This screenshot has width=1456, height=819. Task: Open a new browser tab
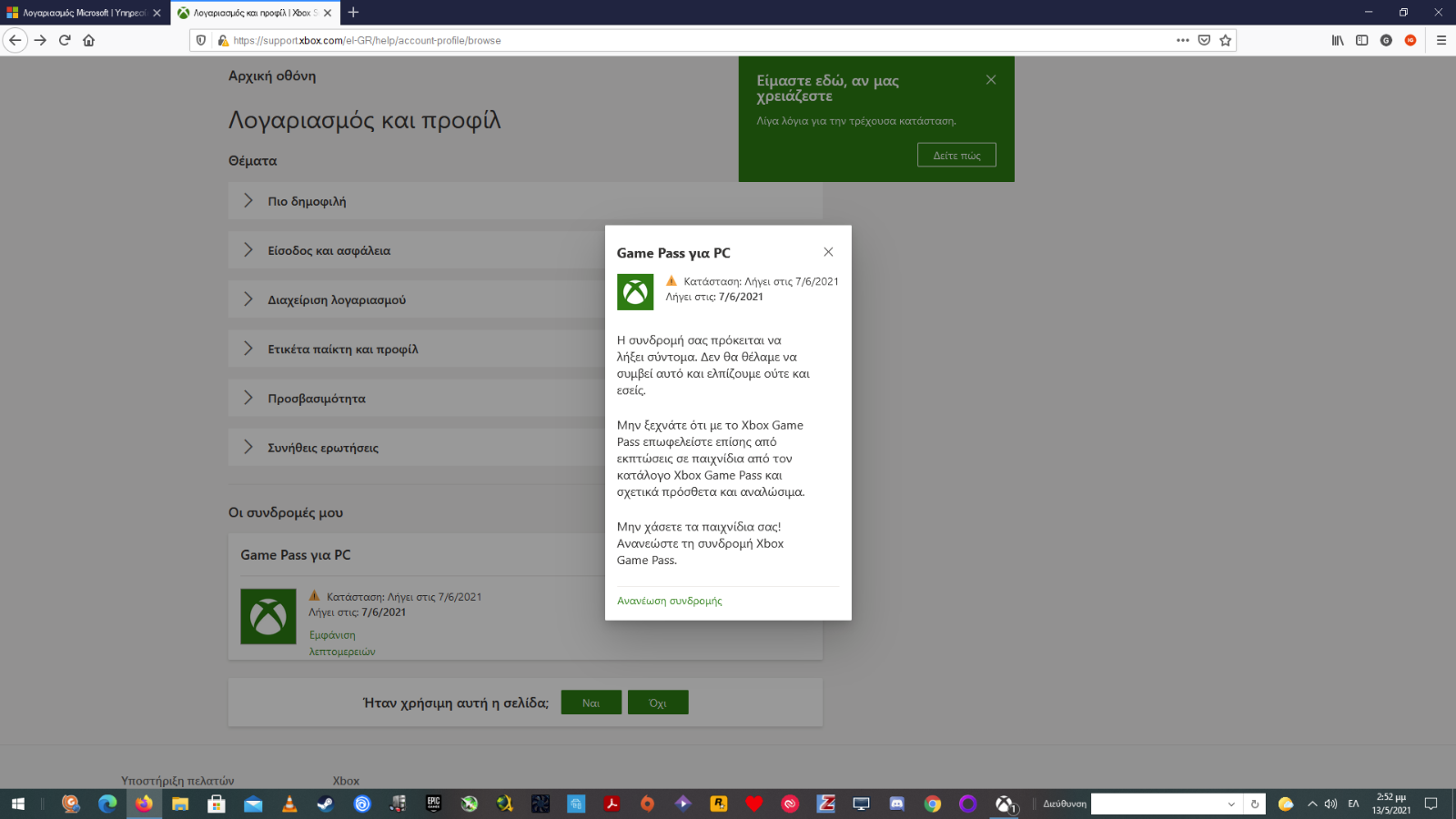pos(353,13)
